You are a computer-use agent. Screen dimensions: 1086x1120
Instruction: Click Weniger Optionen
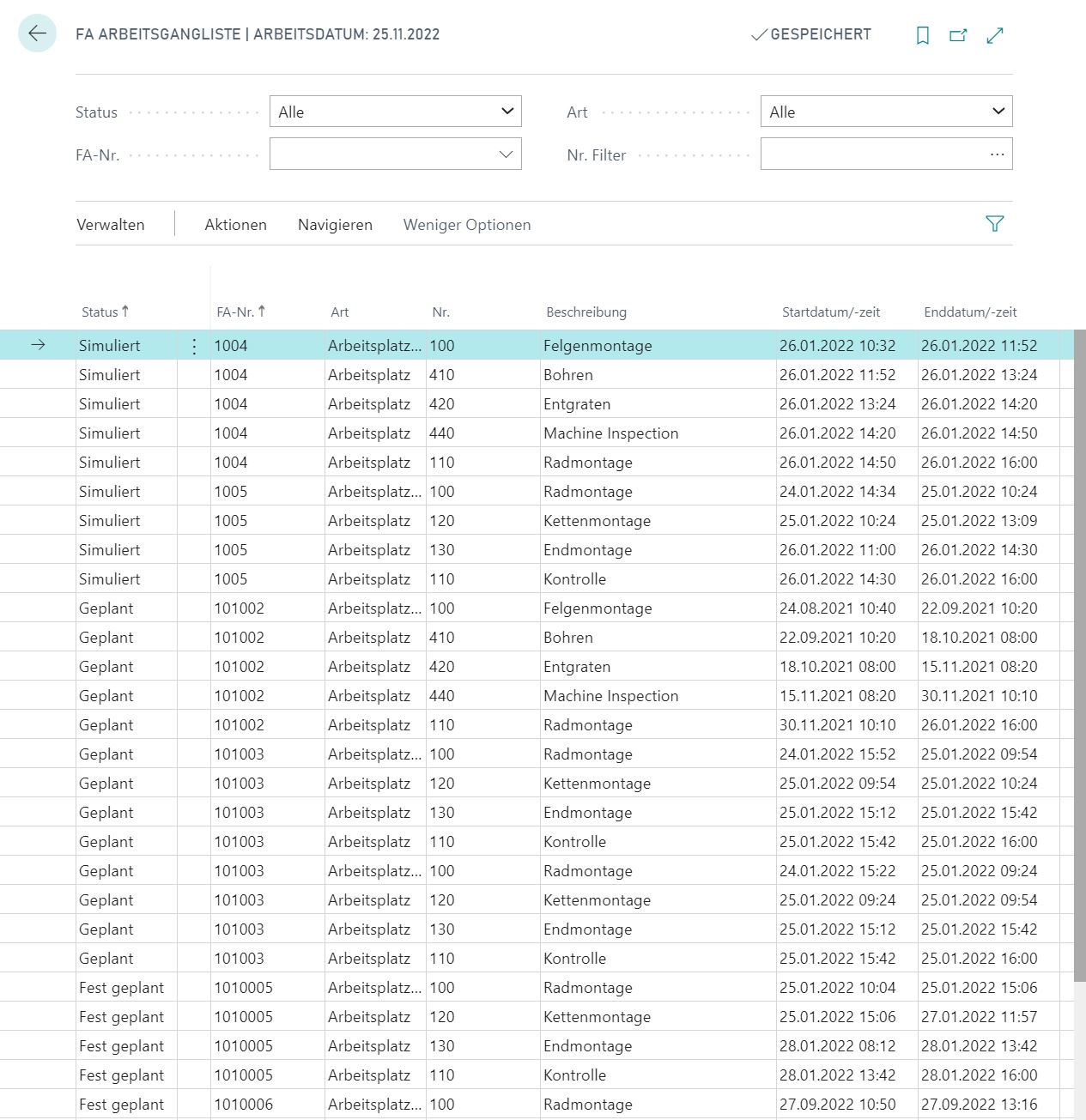click(x=467, y=225)
